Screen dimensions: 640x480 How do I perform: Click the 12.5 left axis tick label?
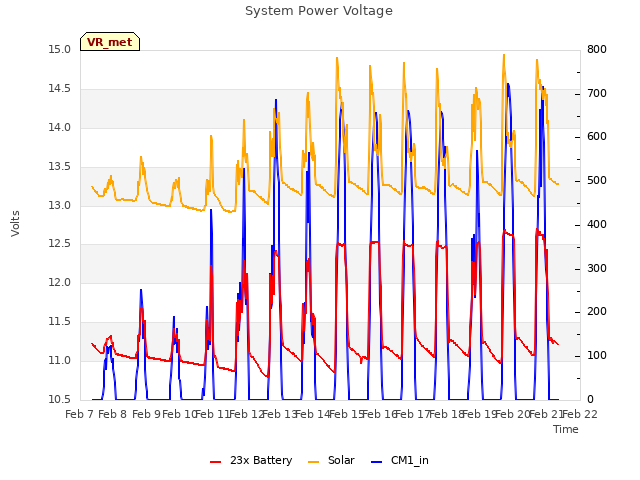pyautogui.click(x=60, y=244)
